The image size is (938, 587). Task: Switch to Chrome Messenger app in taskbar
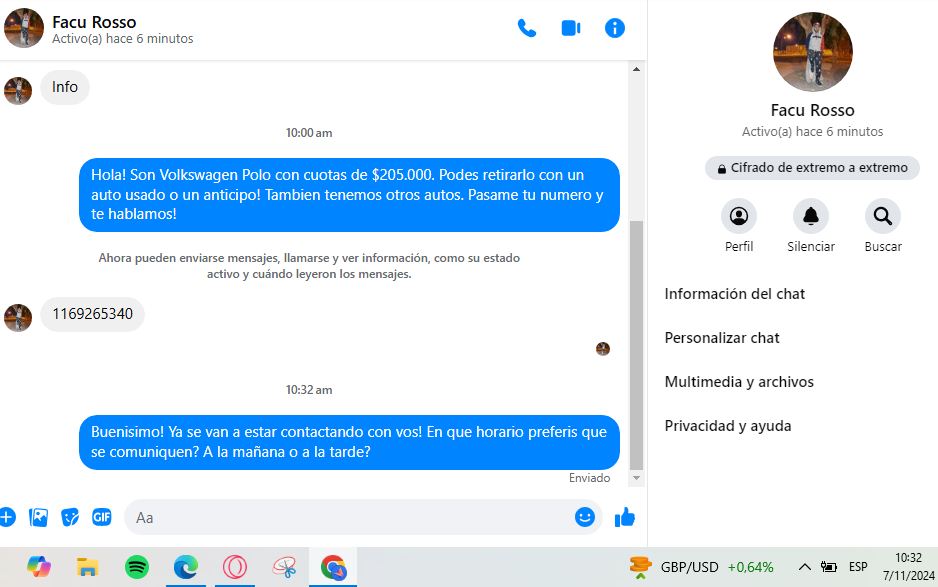pos(333,567)
